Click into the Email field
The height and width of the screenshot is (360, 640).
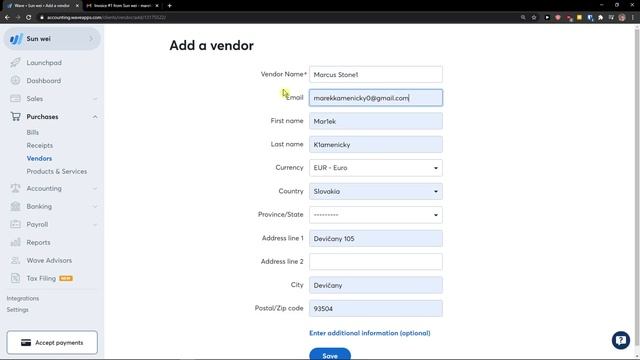(376, 98)
